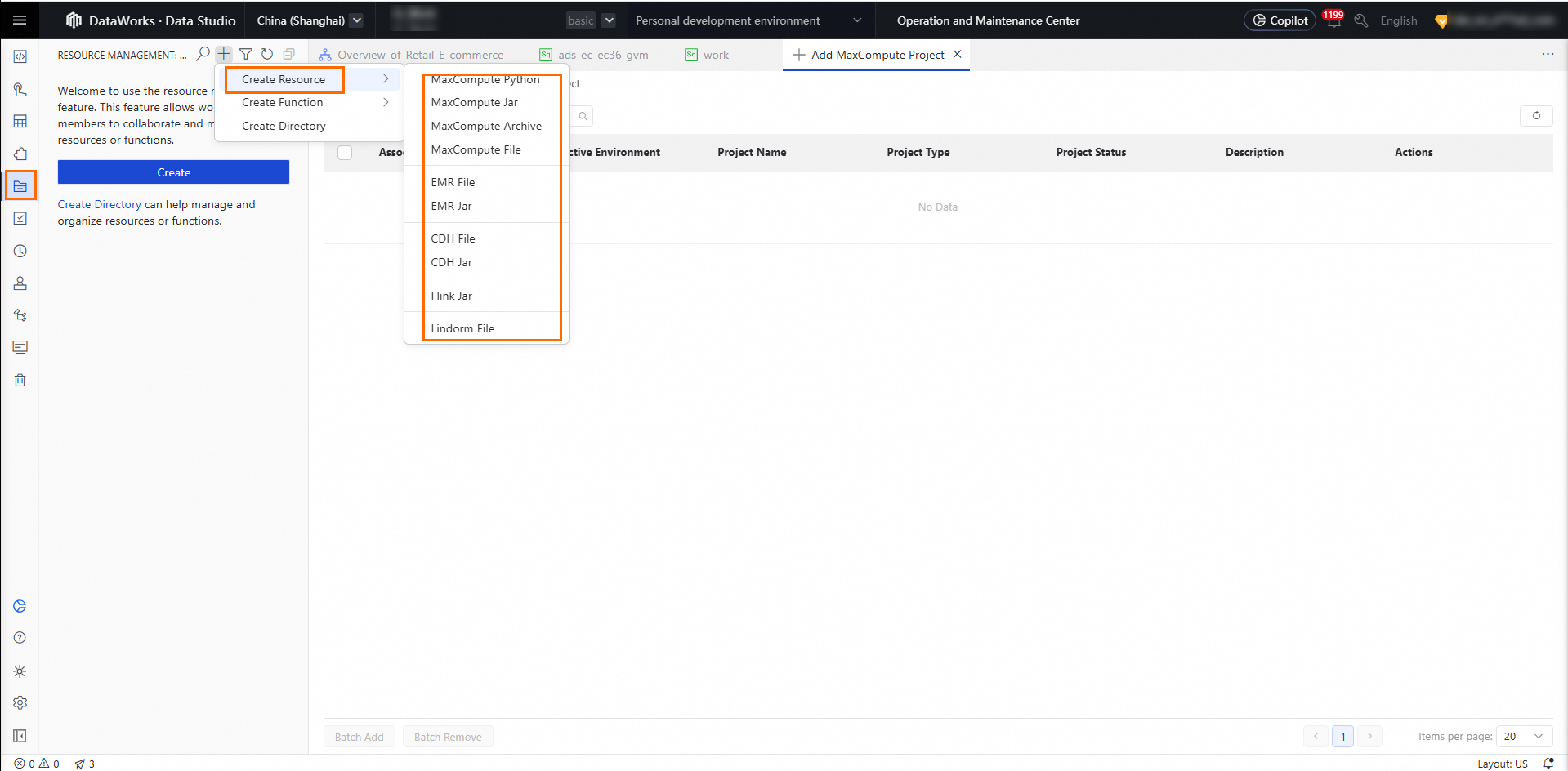Refresh the MaxCompute project table

click(1536, 116)
